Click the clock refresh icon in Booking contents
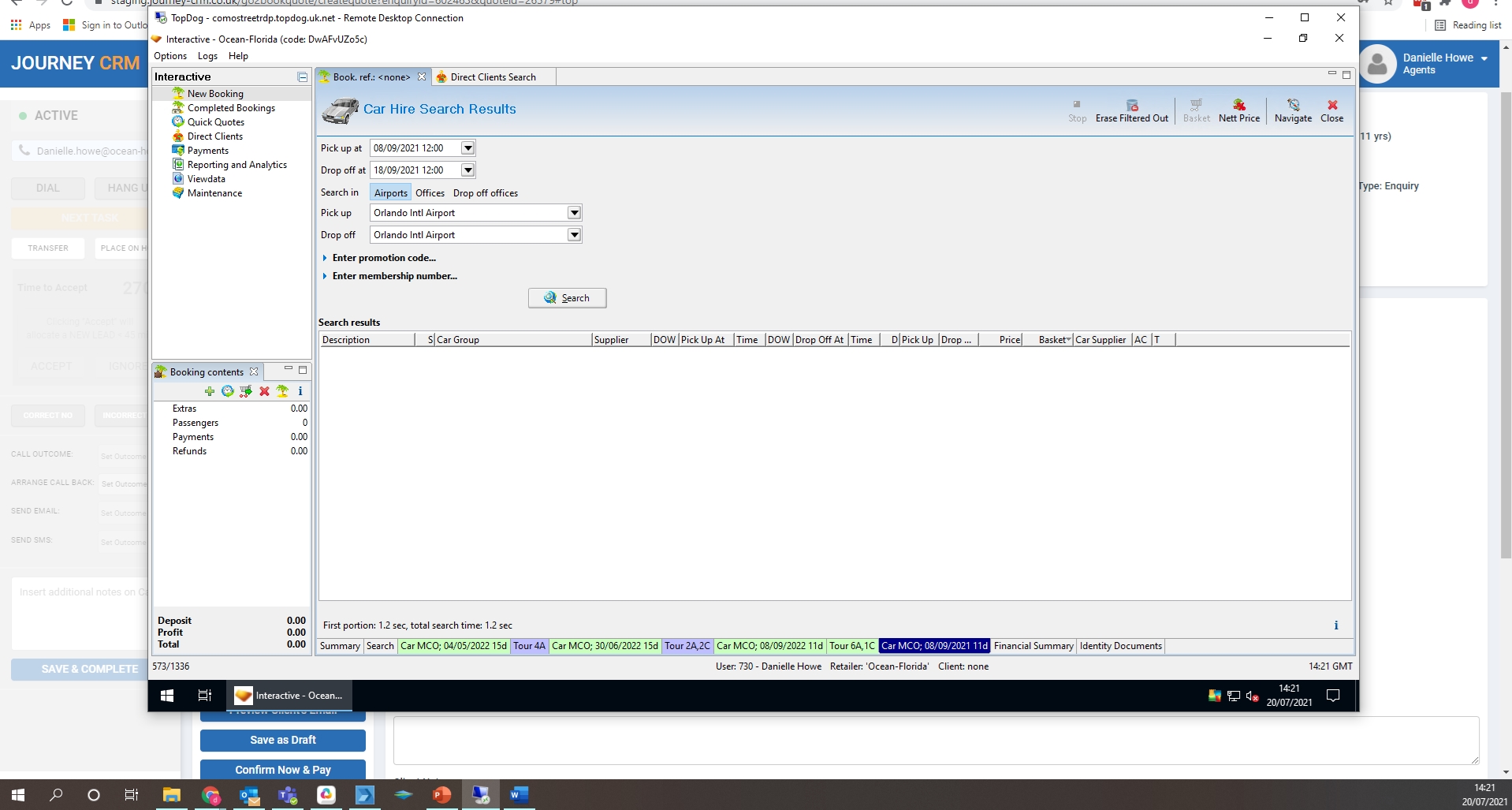Viewport: 1512px width, 810px height. click(228, 391)
